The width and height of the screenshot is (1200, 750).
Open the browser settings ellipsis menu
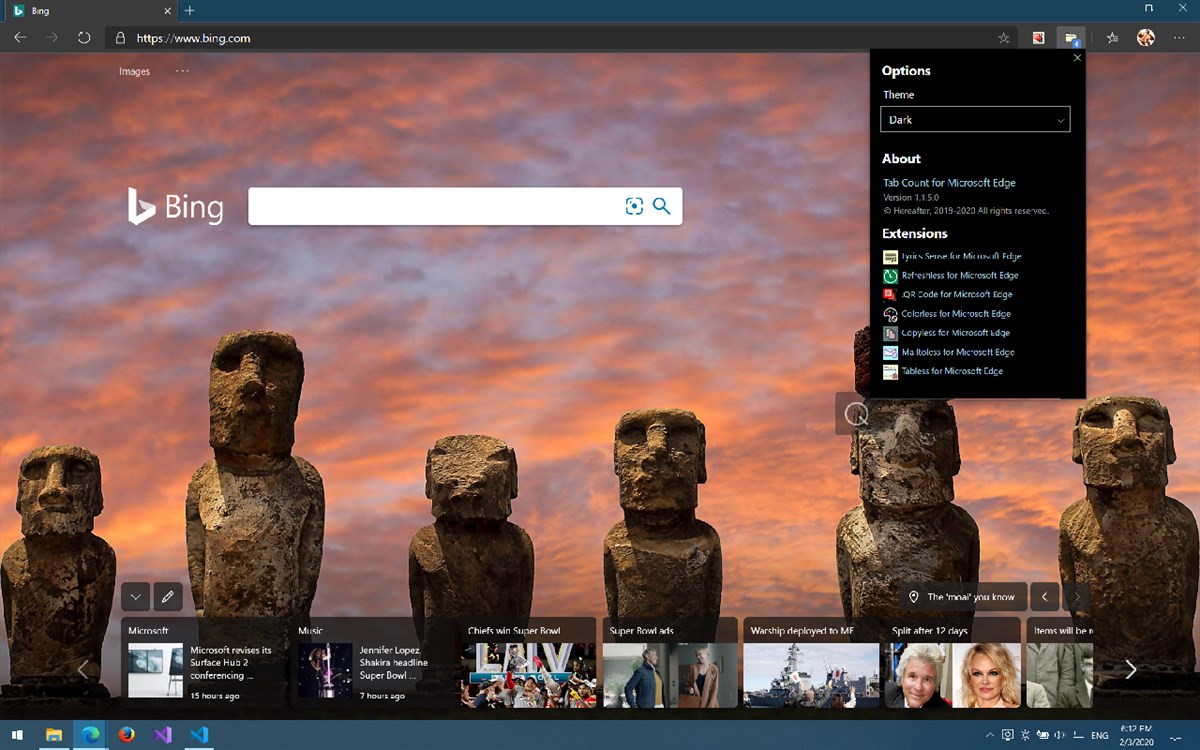click(x=1180, y=37)
